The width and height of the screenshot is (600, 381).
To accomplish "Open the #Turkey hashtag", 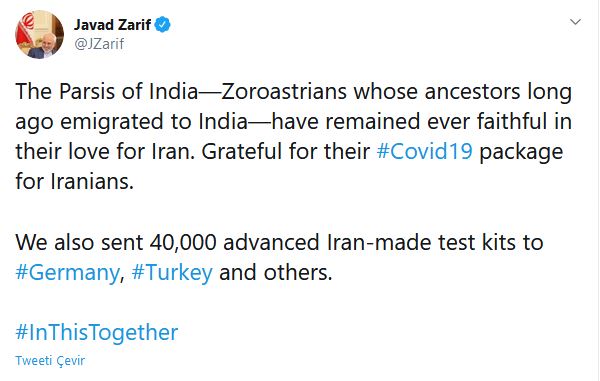I will point(172,273).
